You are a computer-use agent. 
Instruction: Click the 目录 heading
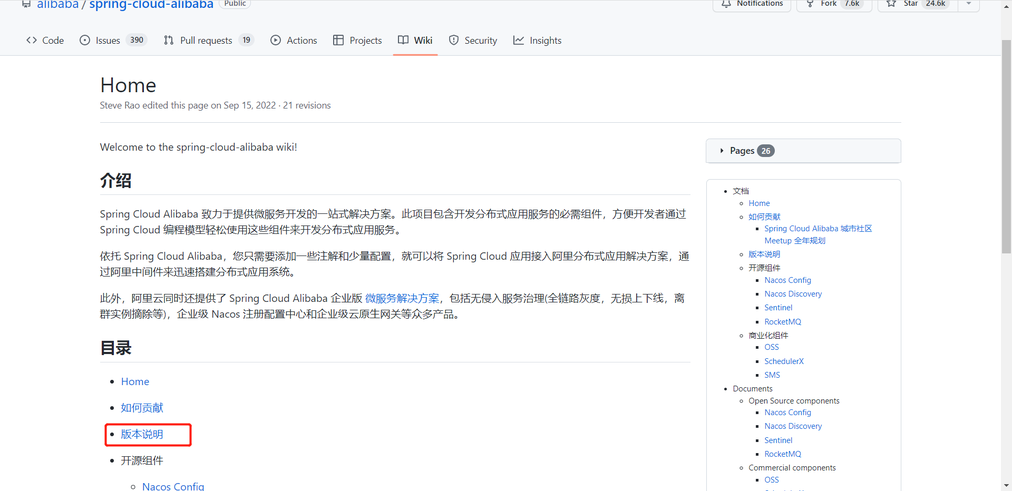click(x=116, y=348)
